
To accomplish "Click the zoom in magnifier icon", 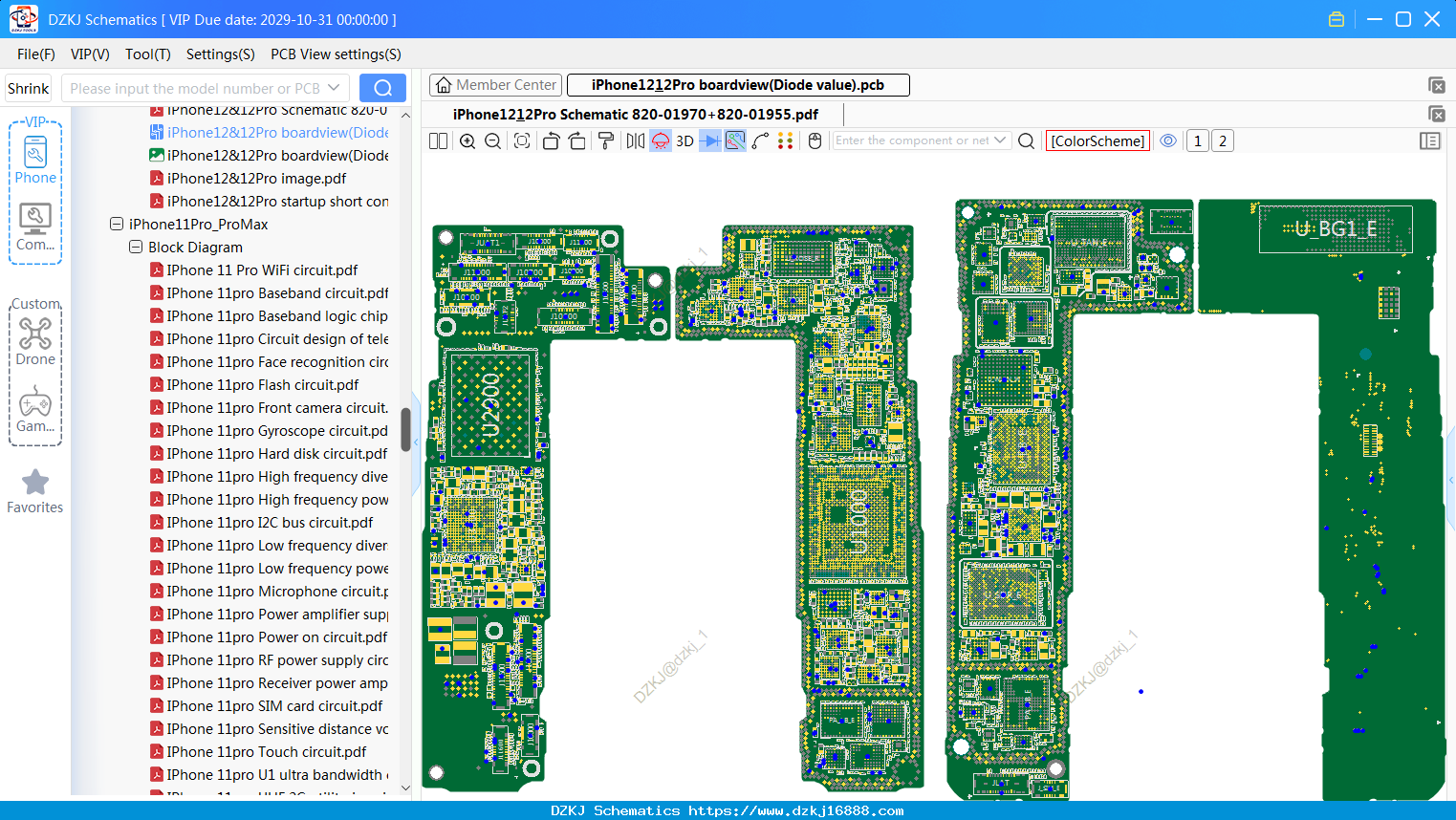I will point(467,141).
